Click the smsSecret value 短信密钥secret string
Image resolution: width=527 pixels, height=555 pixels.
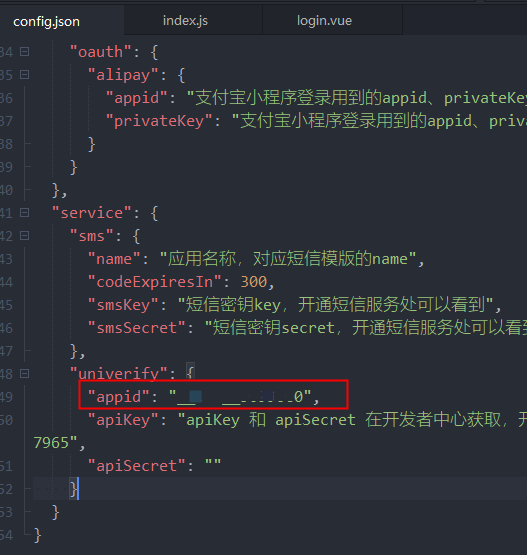pos(366,328)
